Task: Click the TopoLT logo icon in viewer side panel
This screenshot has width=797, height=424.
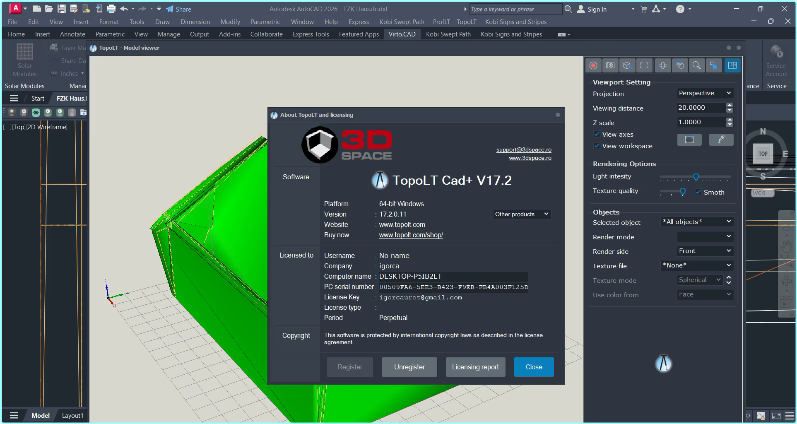Action: point(663,363)
